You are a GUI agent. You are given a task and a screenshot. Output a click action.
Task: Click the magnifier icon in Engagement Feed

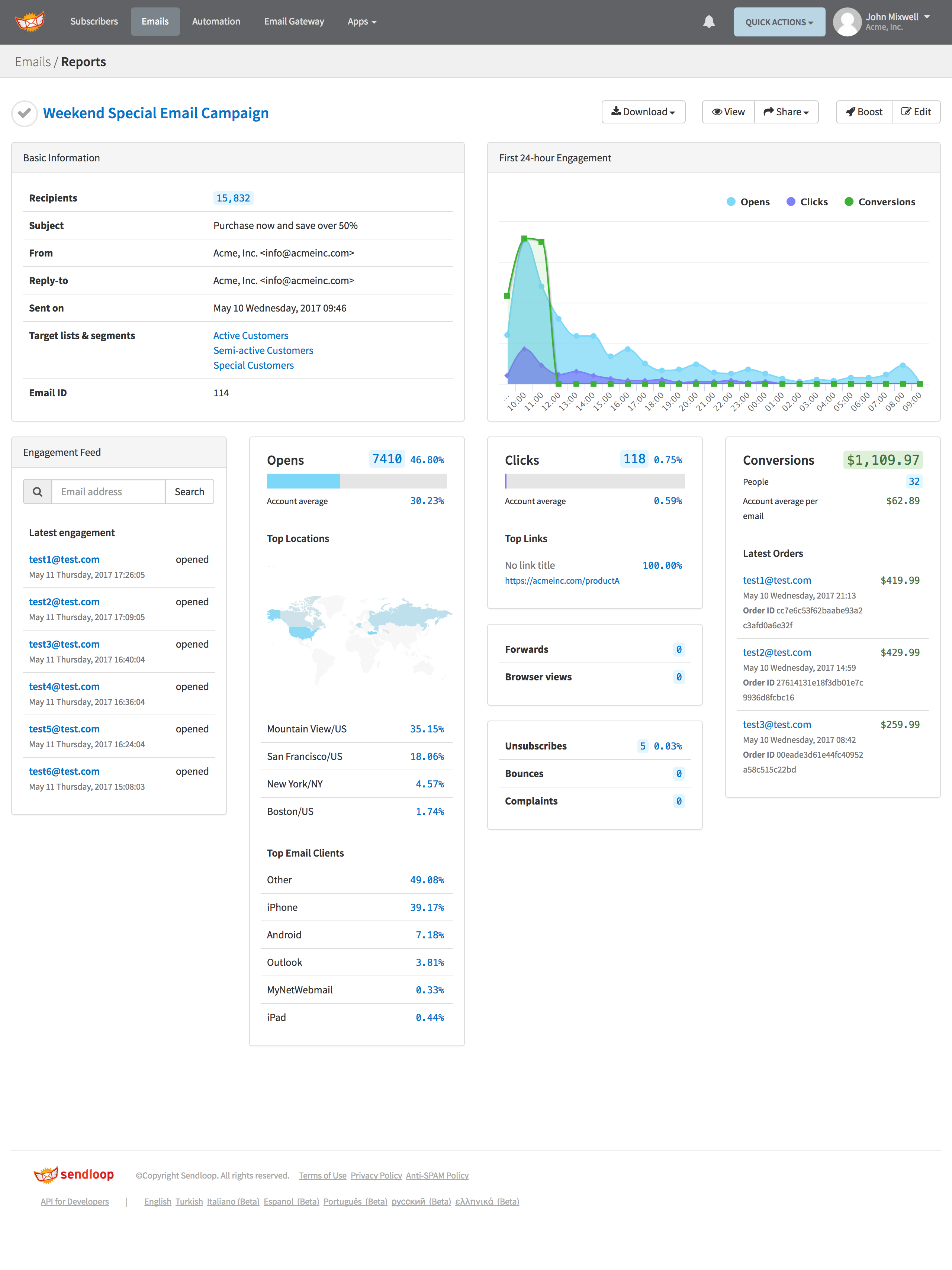pos(37,491)
